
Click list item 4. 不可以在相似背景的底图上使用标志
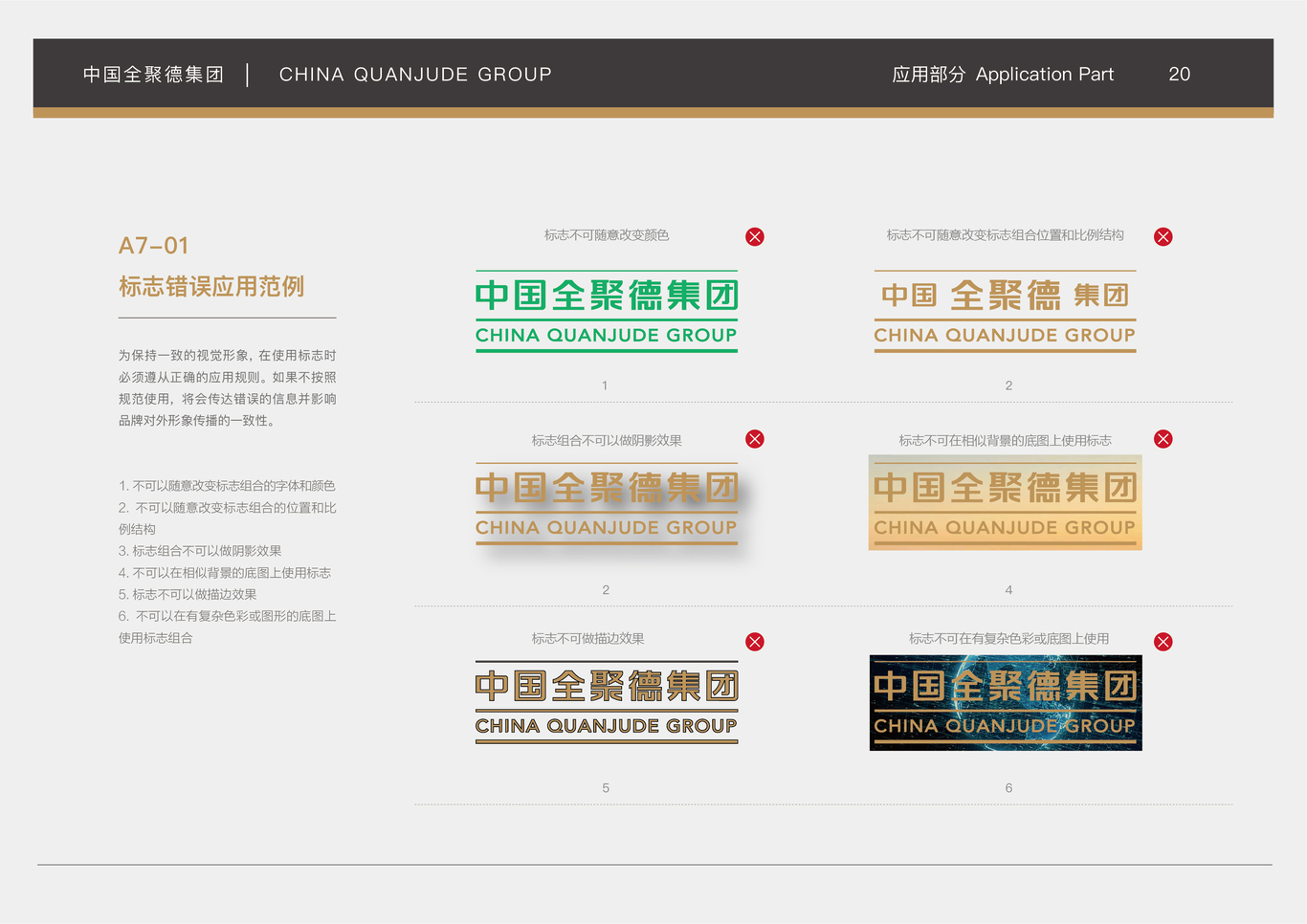tap(225, 573)
